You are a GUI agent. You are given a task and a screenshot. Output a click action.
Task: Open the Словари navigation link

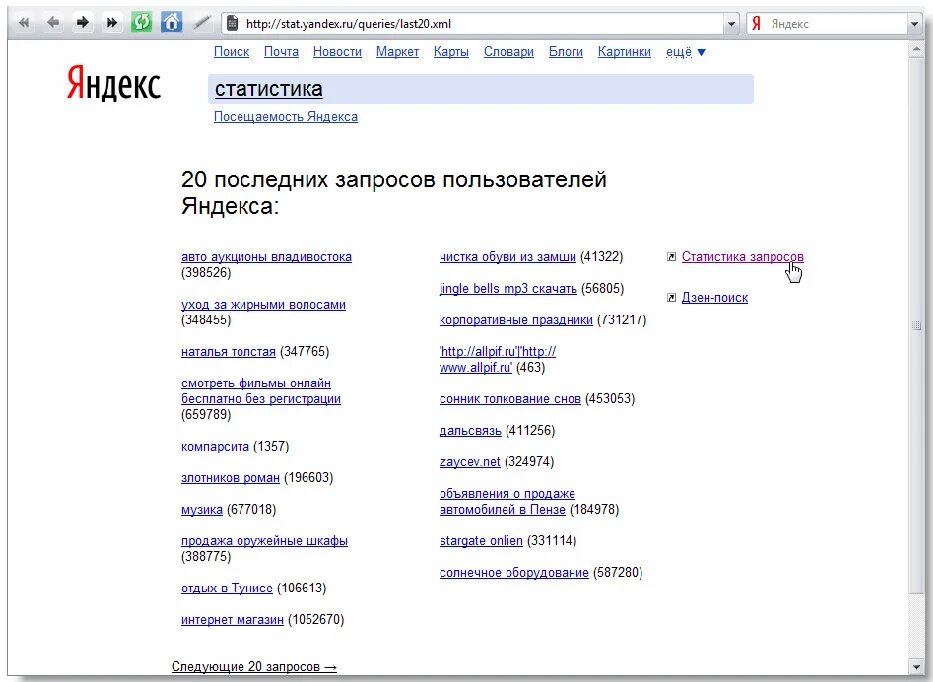509,52
